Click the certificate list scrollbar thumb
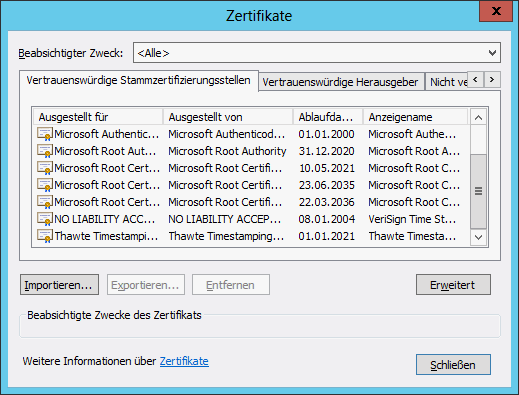The height and width of the screenshot is (395, 519). tap(478, 191)
